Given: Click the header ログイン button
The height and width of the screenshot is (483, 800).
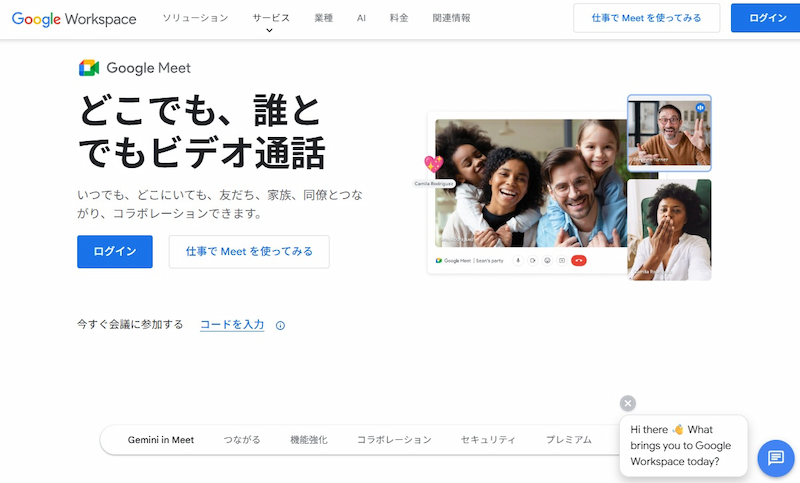Looking at the screenshot, I should (x=767, y=18).
